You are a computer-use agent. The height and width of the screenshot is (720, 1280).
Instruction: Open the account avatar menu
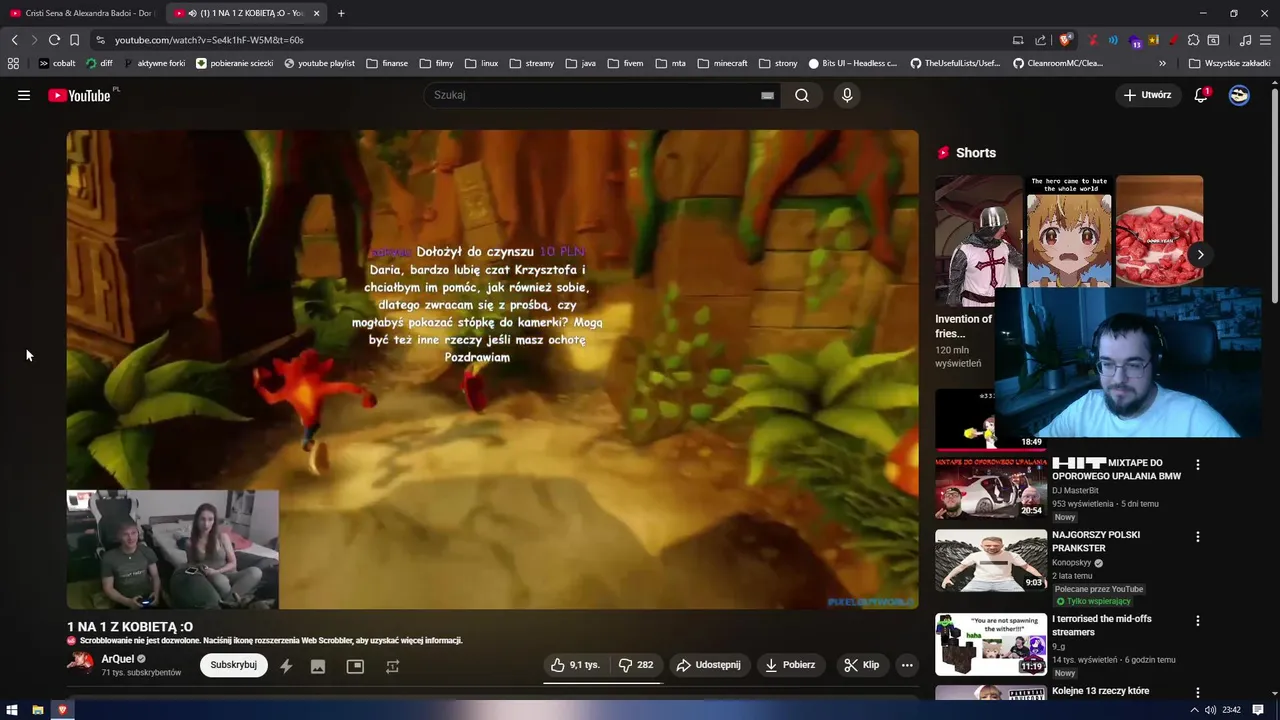(x=1239, y=95)
